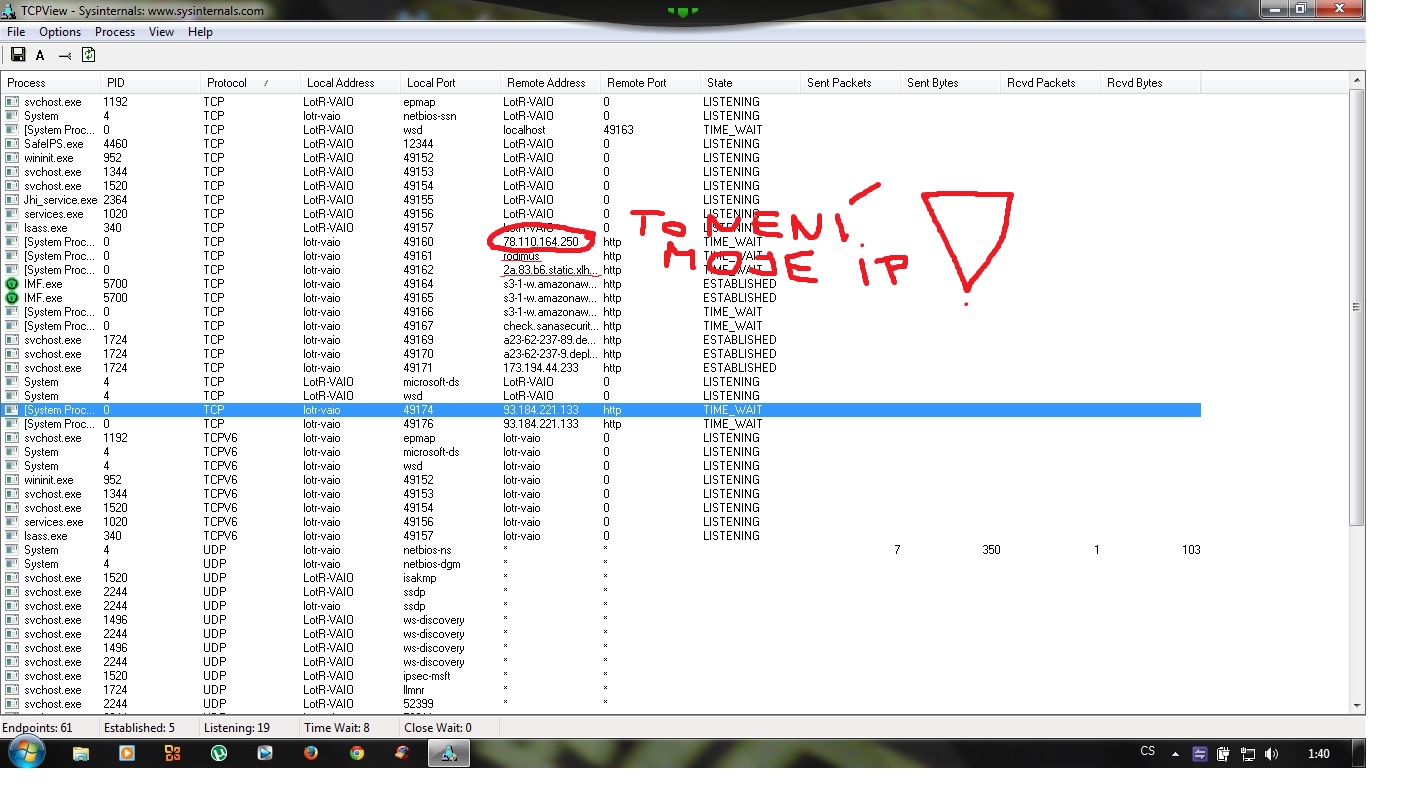Open the volume speaker tray icon
The height and width of the screenshot is (791, 1415).
click(1271, 754)
